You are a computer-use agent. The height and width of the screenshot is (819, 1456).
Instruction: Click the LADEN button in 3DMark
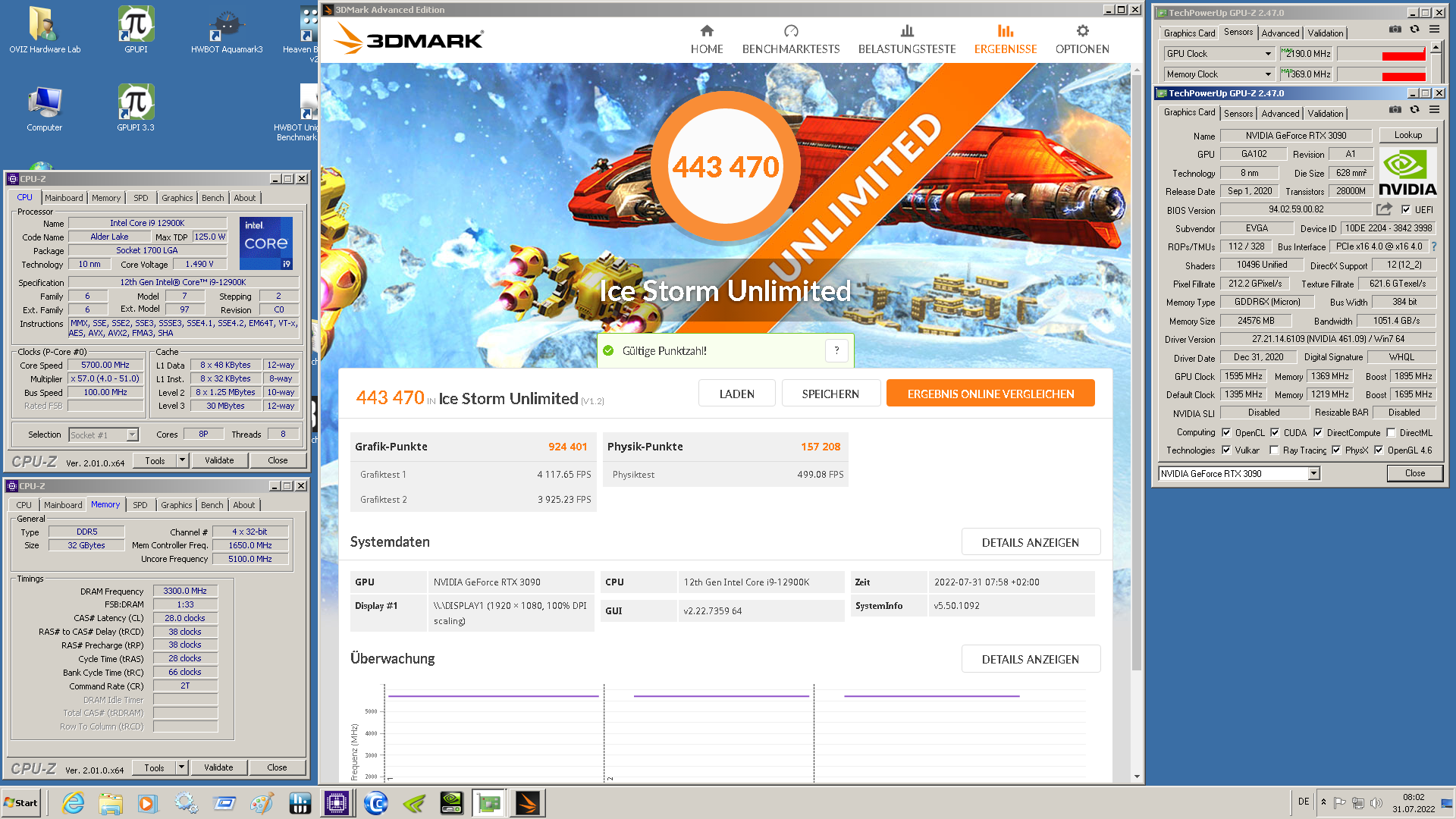[736, 394]
